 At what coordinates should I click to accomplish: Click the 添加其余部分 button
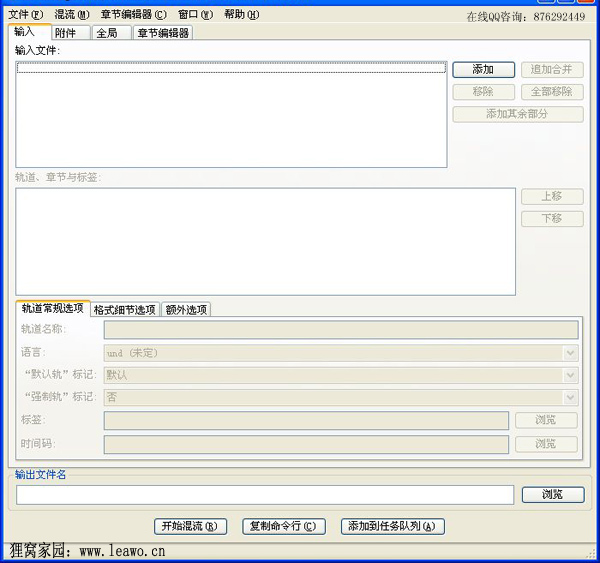pos(518,114)
